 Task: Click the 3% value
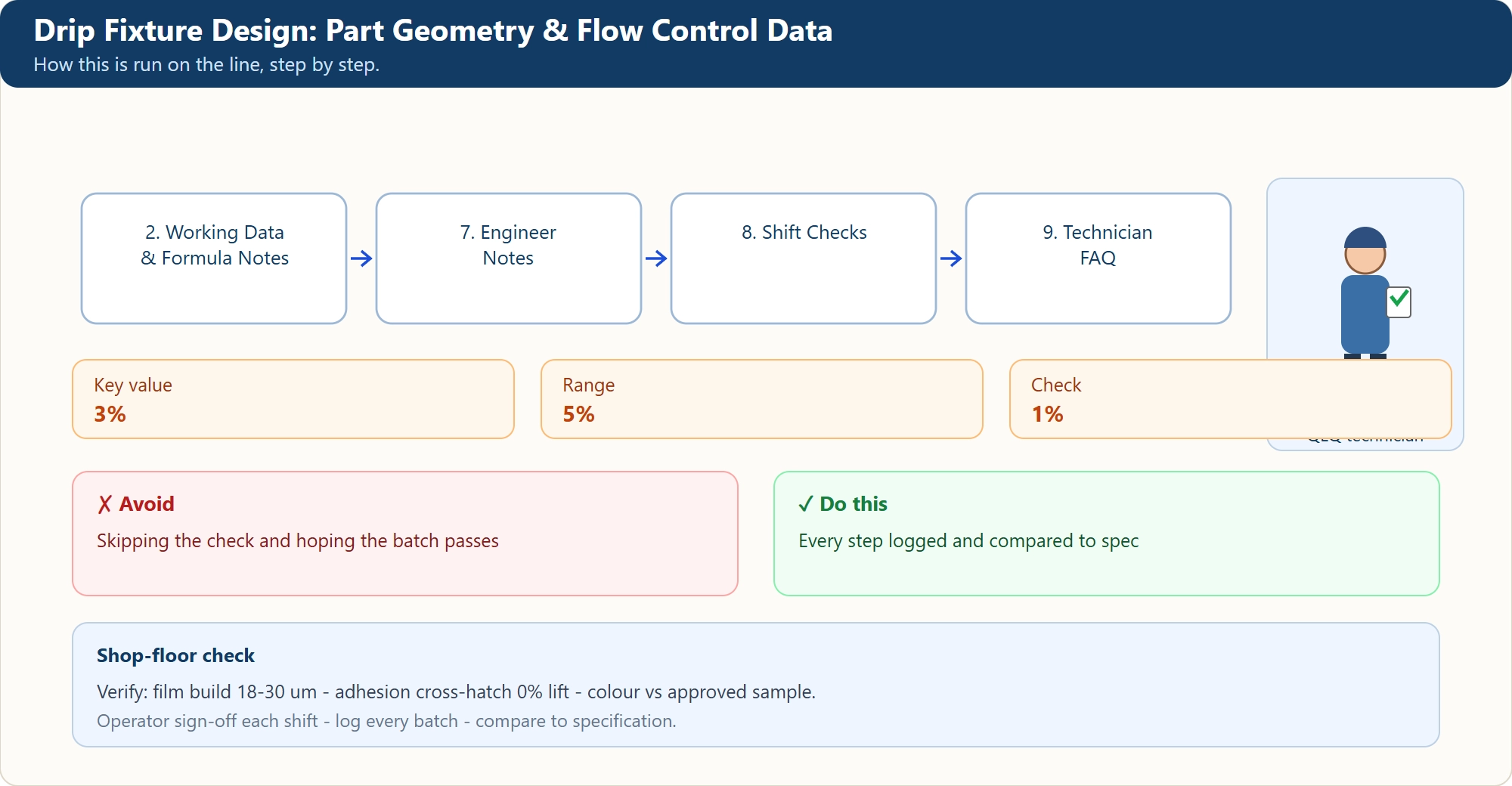click(x=110, y=414)
